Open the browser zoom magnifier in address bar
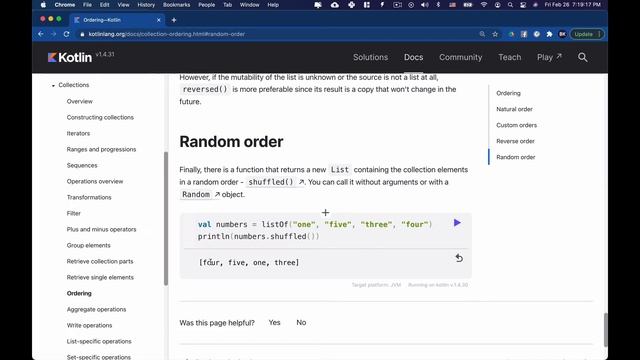 pyautogui.click(x=482, y=34)
